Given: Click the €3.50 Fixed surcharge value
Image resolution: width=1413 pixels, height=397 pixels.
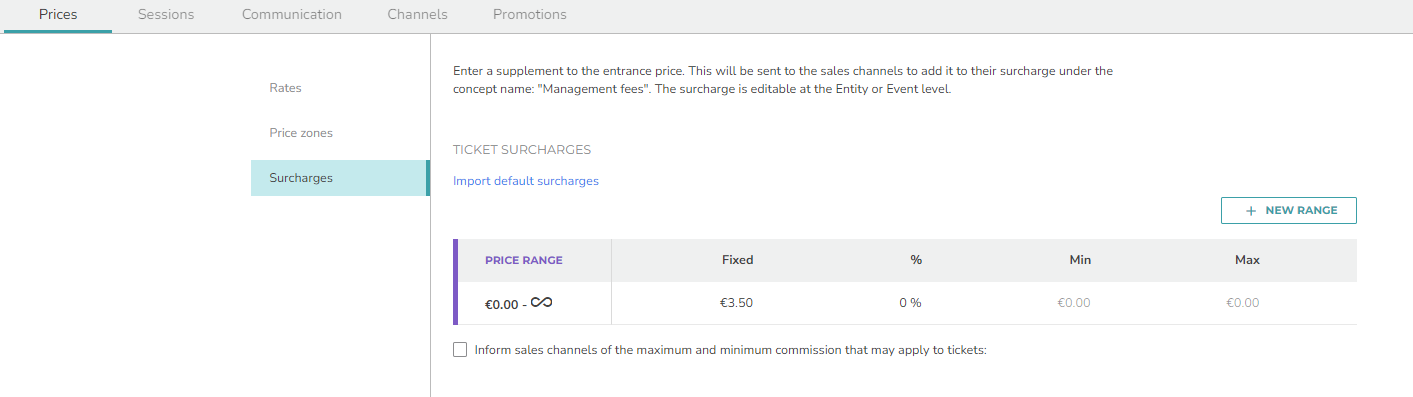Looking at the screenshot, I should 737,303.
